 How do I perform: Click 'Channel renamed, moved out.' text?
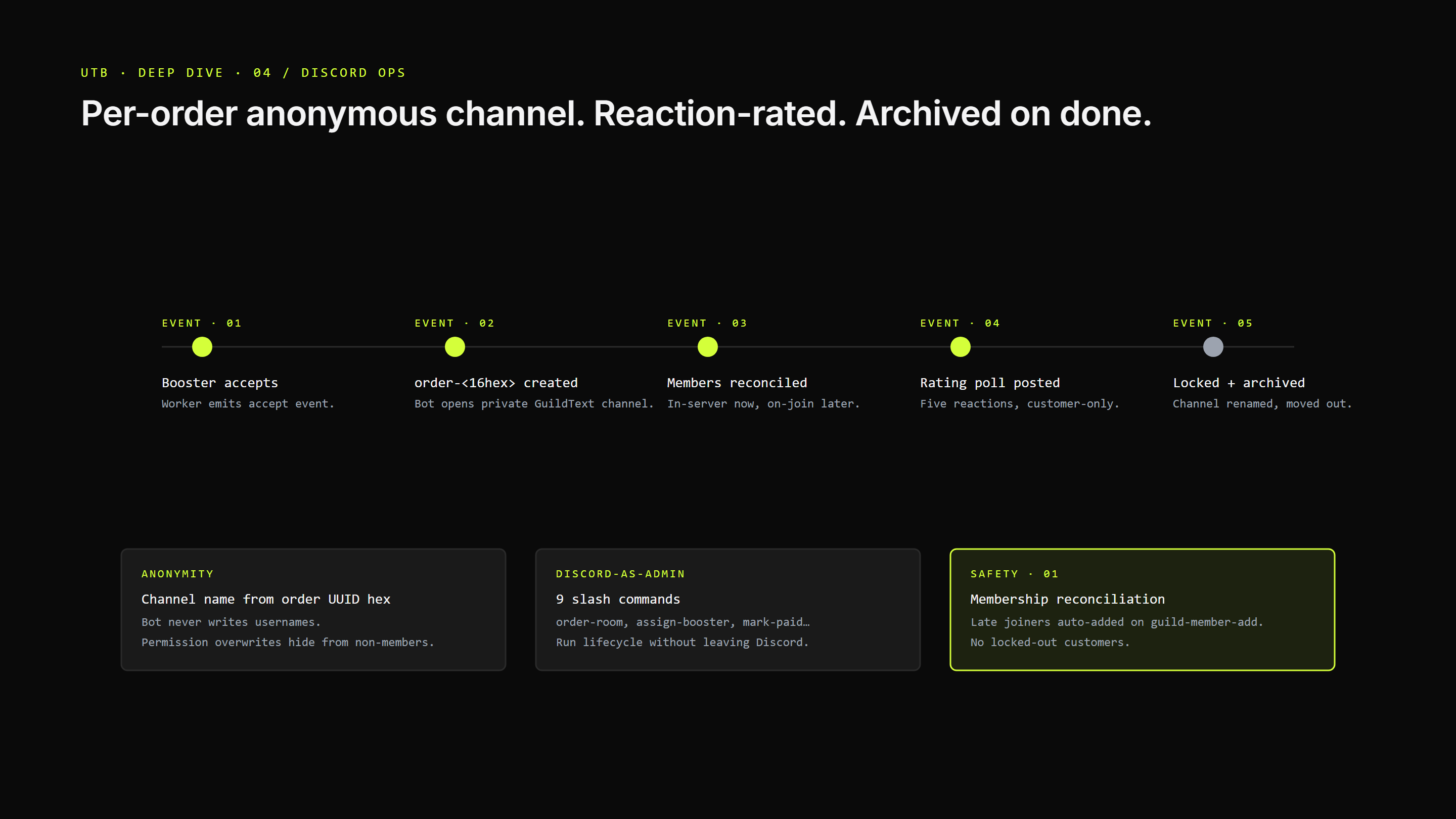1262,403
